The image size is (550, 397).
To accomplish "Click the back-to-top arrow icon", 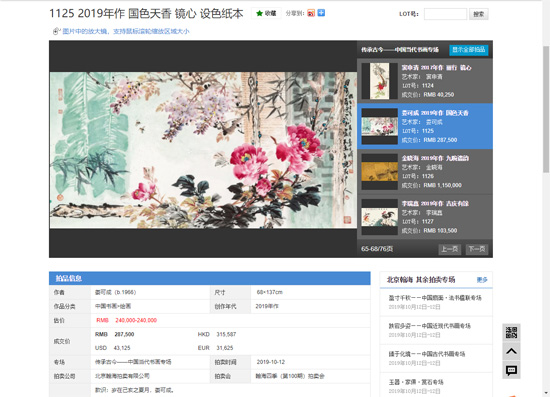I will point(511,351).
